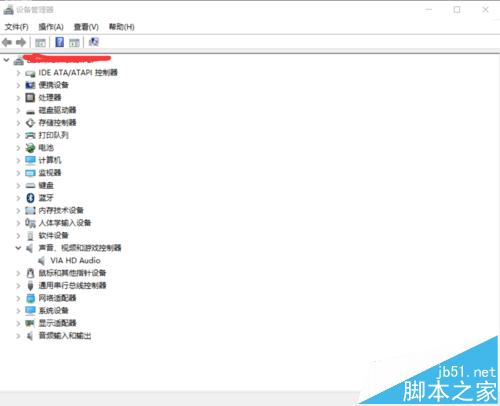Click the 便携设备 category icon
The image size is (500, 406).
pos(30,85)
